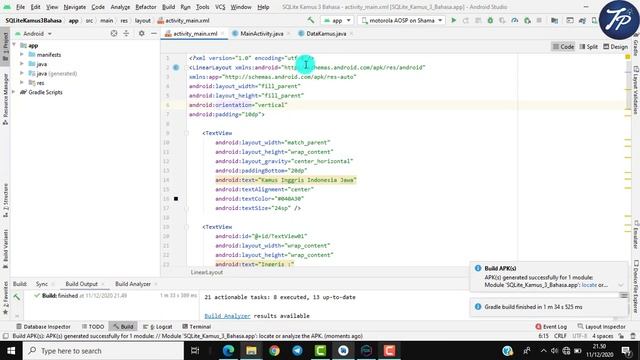Toggle the Project tool window sidebar tab
The width and height of the screenshot is (640, 360).
pos(5,46)
